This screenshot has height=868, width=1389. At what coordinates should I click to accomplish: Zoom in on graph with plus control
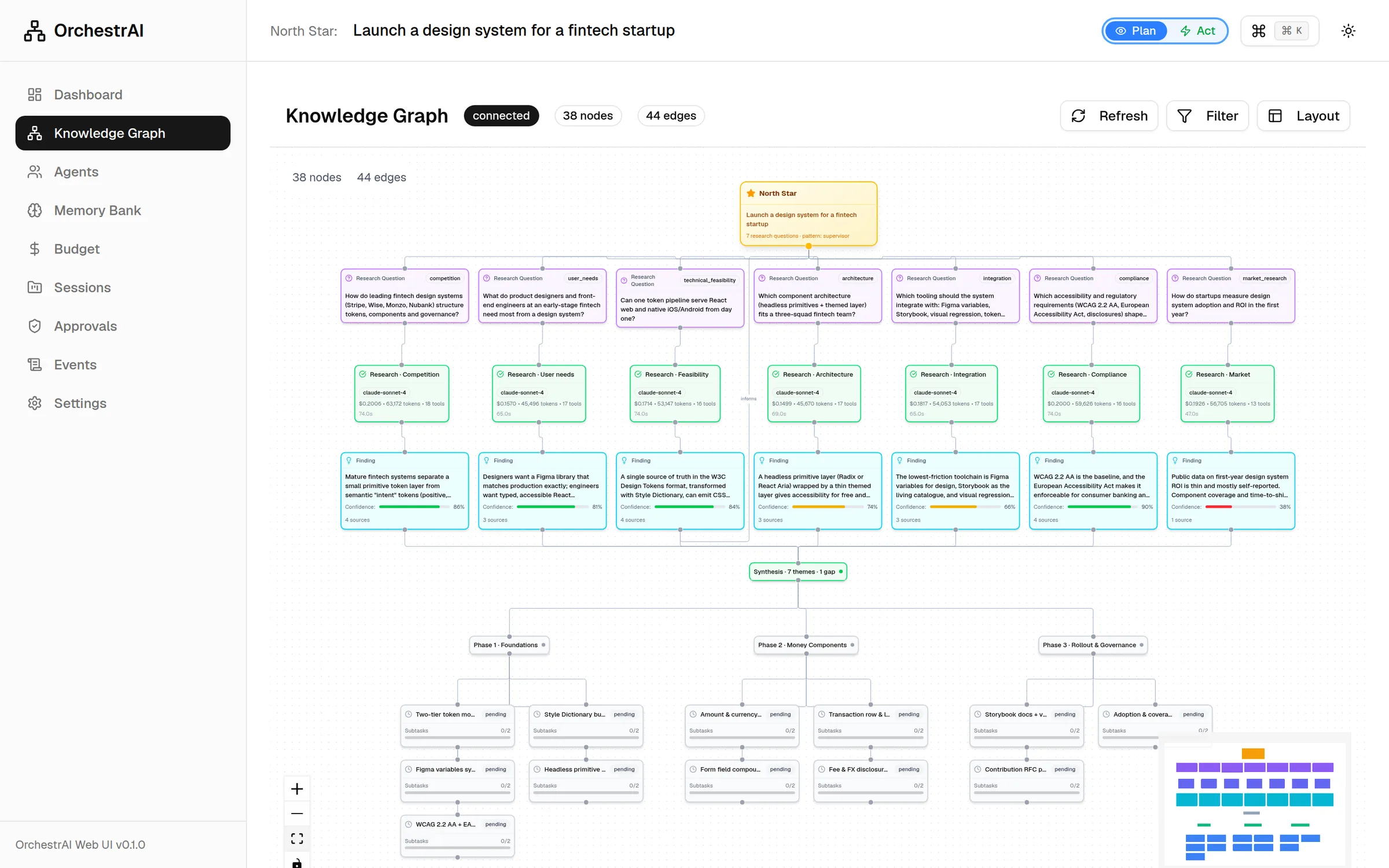point(297,789)
